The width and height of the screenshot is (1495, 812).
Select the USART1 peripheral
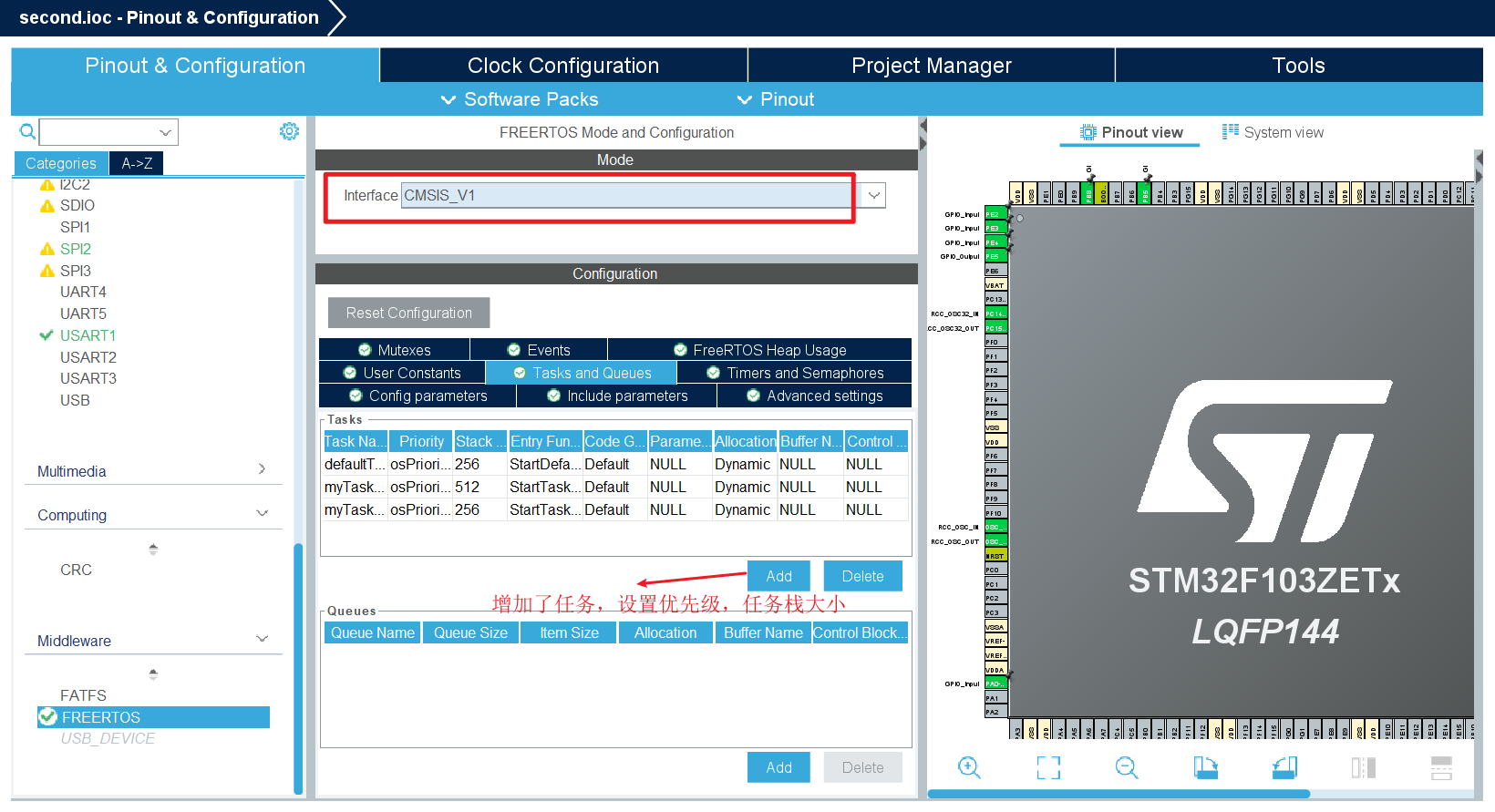pos(88,335)
